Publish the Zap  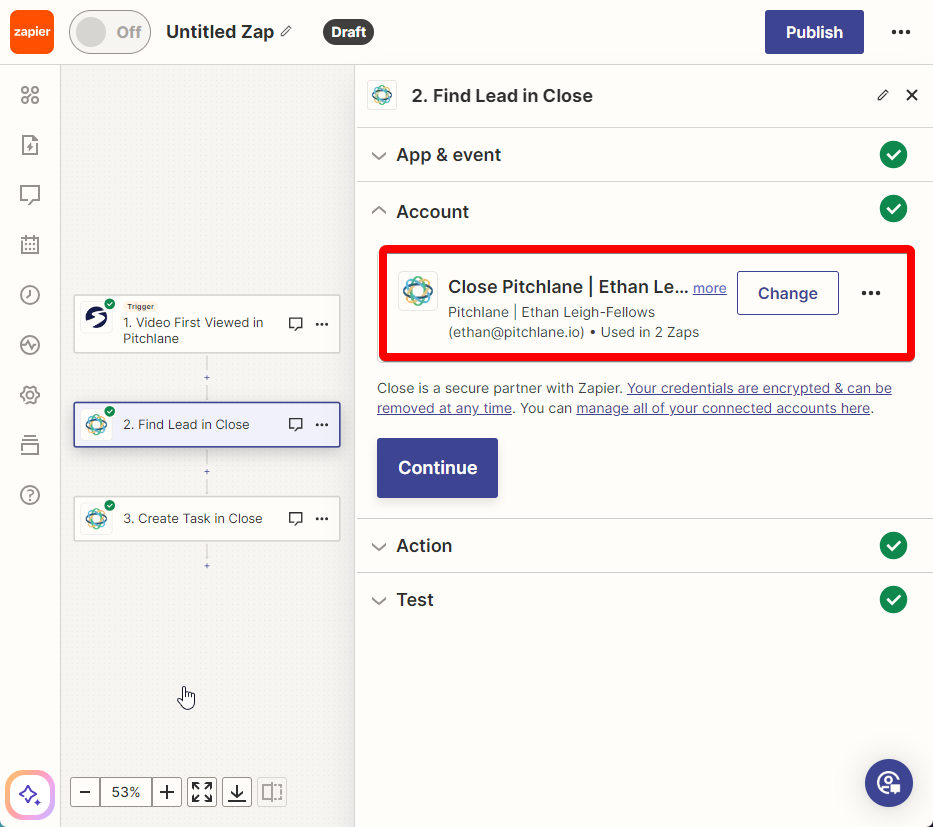pyautogui.click(x=814, y=32)
